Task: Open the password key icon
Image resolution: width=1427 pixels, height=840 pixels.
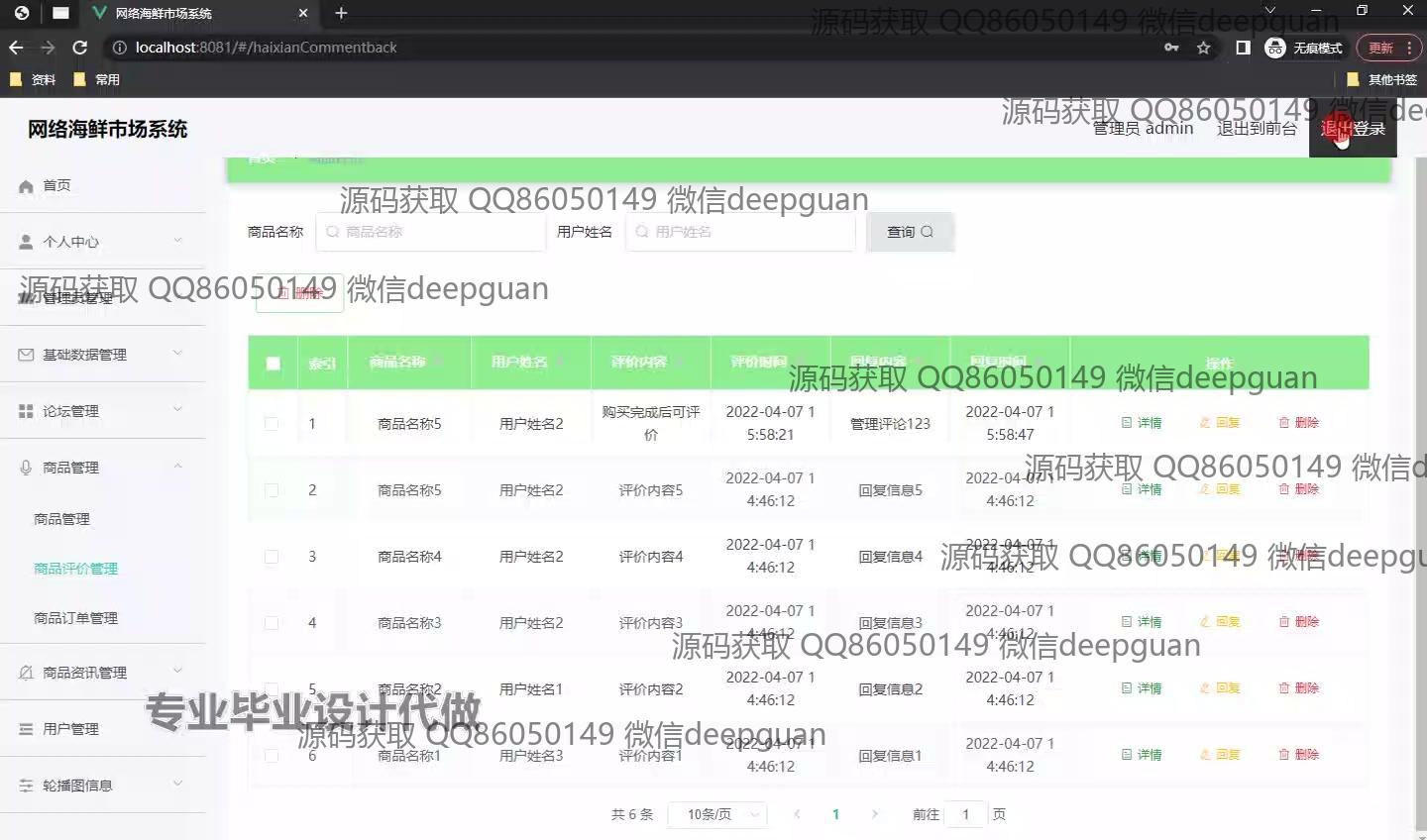Action: point(1171,48)
